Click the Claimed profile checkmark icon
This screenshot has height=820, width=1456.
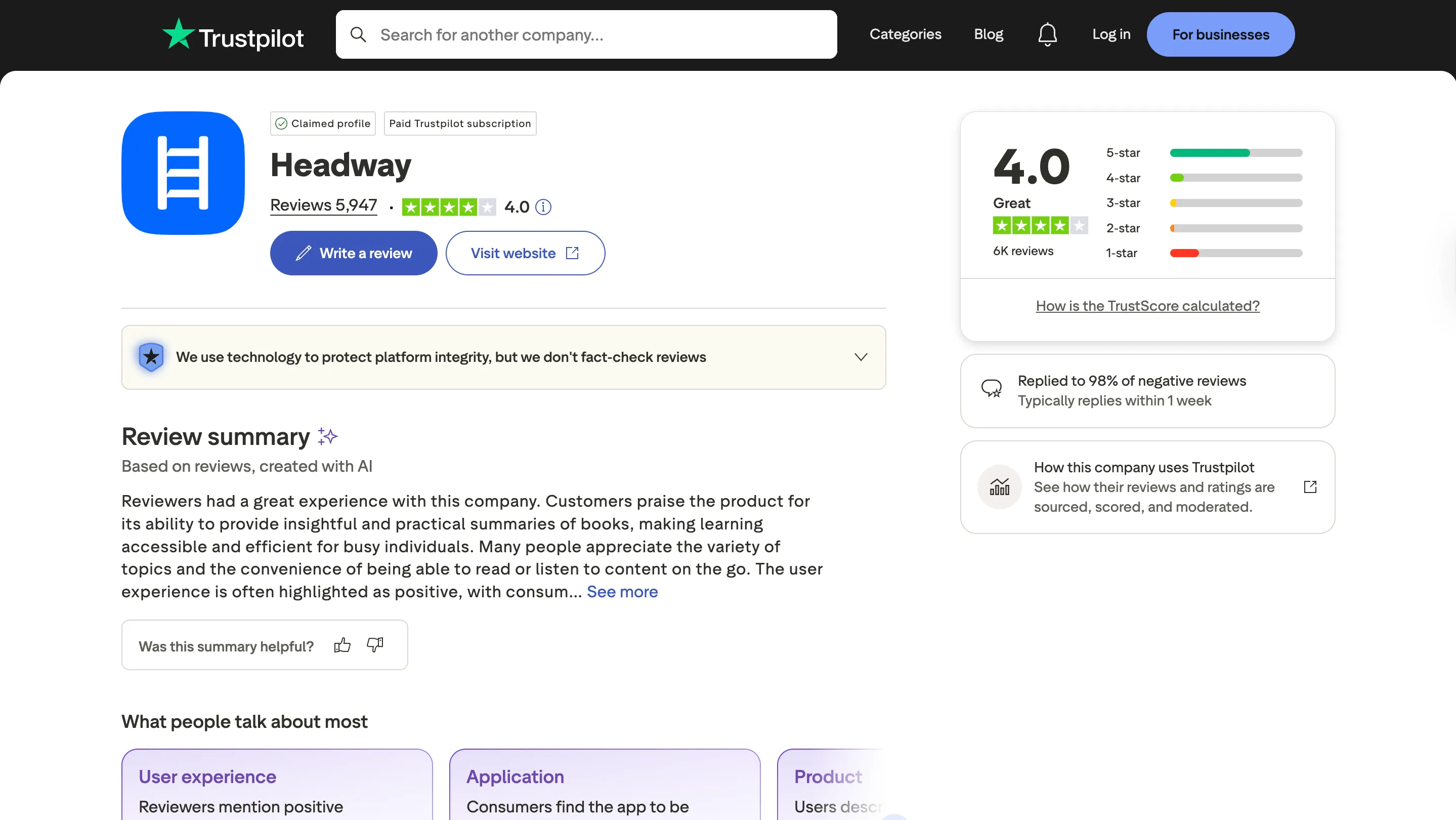coord(281,124)
